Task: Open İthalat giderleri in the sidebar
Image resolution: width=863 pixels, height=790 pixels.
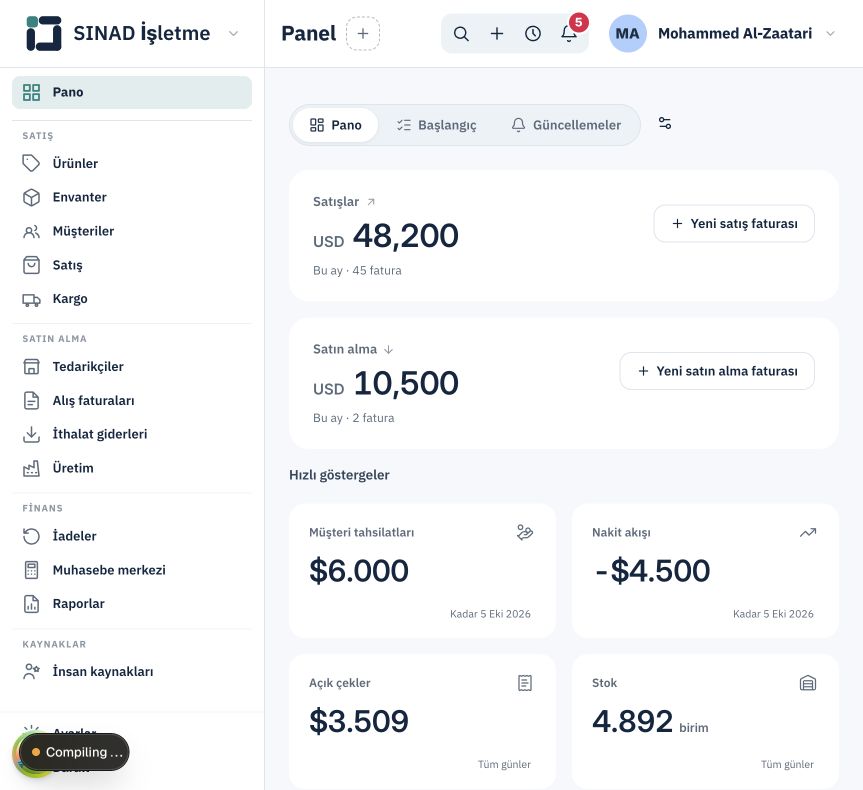Action: tap(132, 434)
